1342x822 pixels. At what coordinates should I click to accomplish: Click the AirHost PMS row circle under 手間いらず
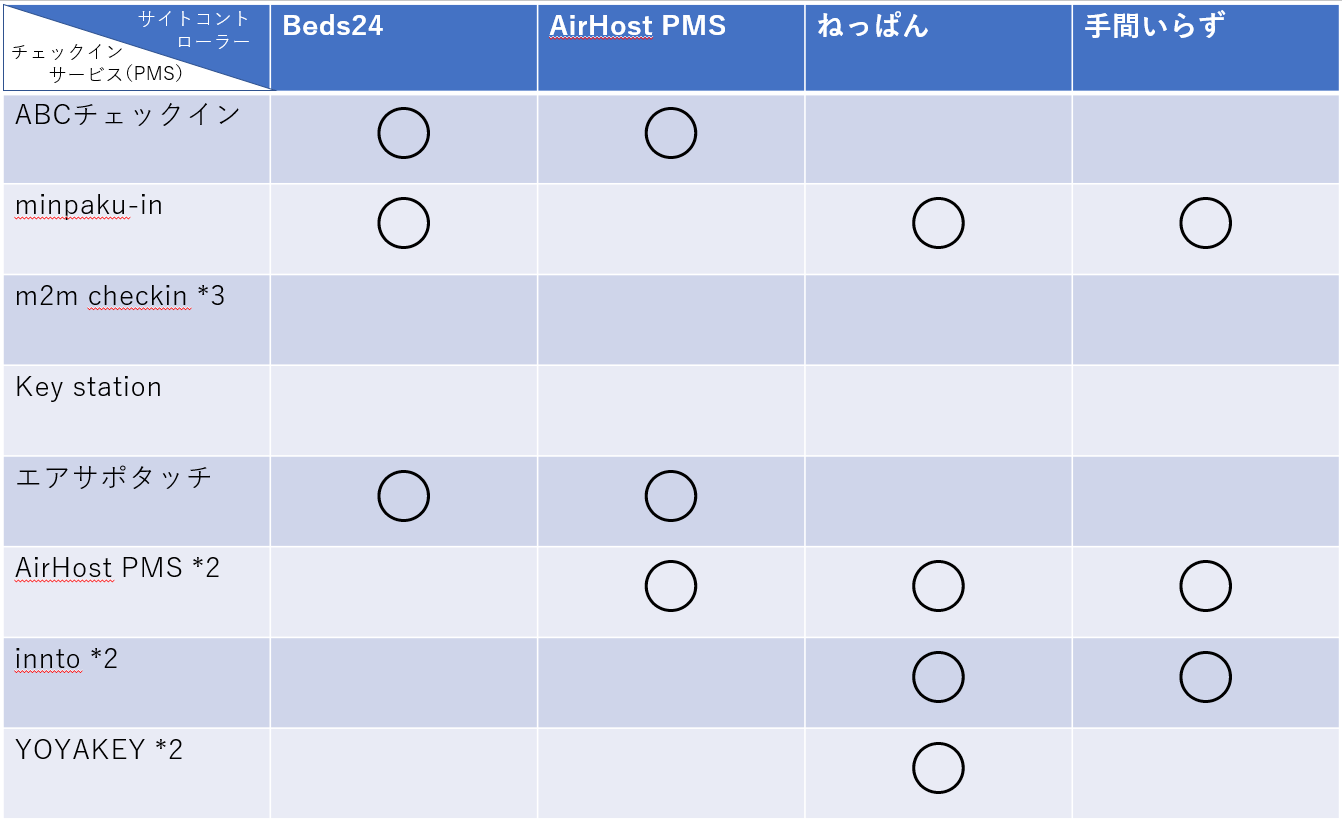(x=1205, y=587)
